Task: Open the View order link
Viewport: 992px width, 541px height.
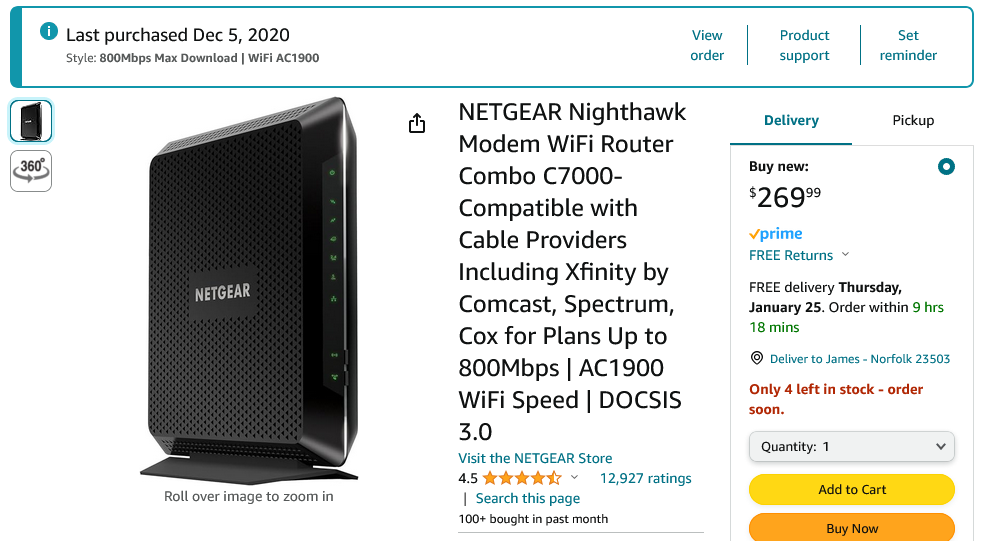Action: (707, 45)
